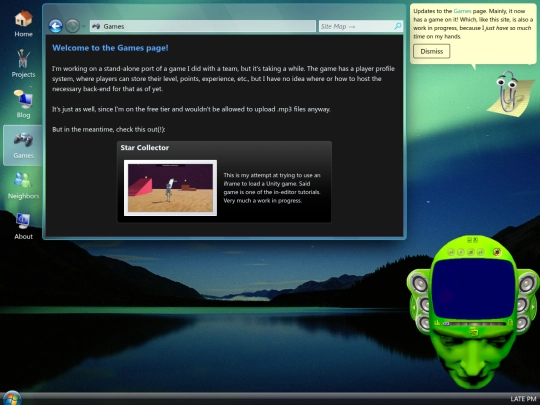
Task: Click the icon below the seek bar
Action: coord(474,333)
